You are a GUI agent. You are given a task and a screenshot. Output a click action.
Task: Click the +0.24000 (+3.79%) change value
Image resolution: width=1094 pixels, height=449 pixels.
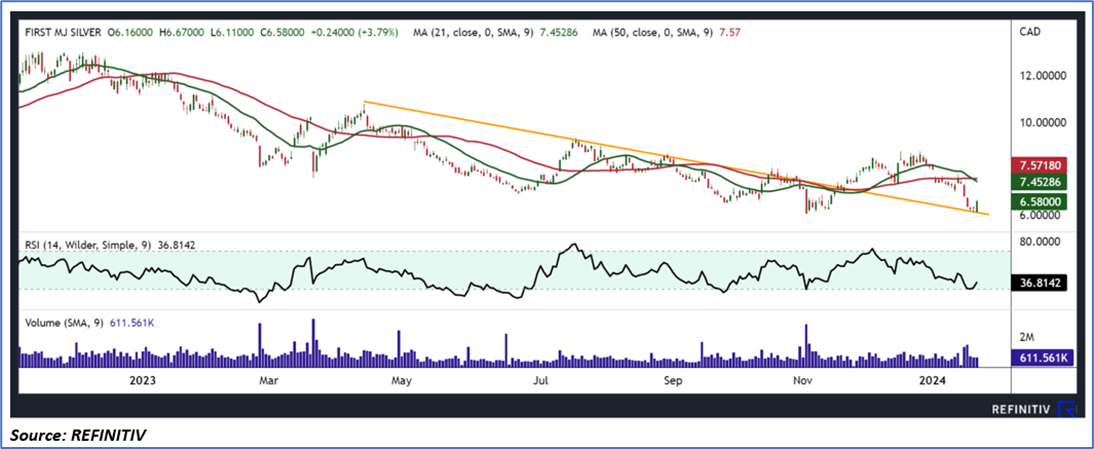click(x=355, y=32)
